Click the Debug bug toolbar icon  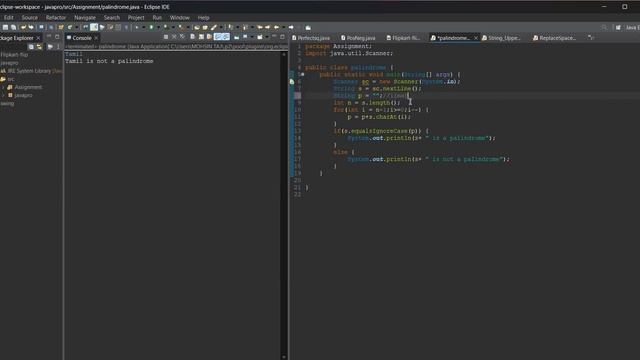coord(136,27)
